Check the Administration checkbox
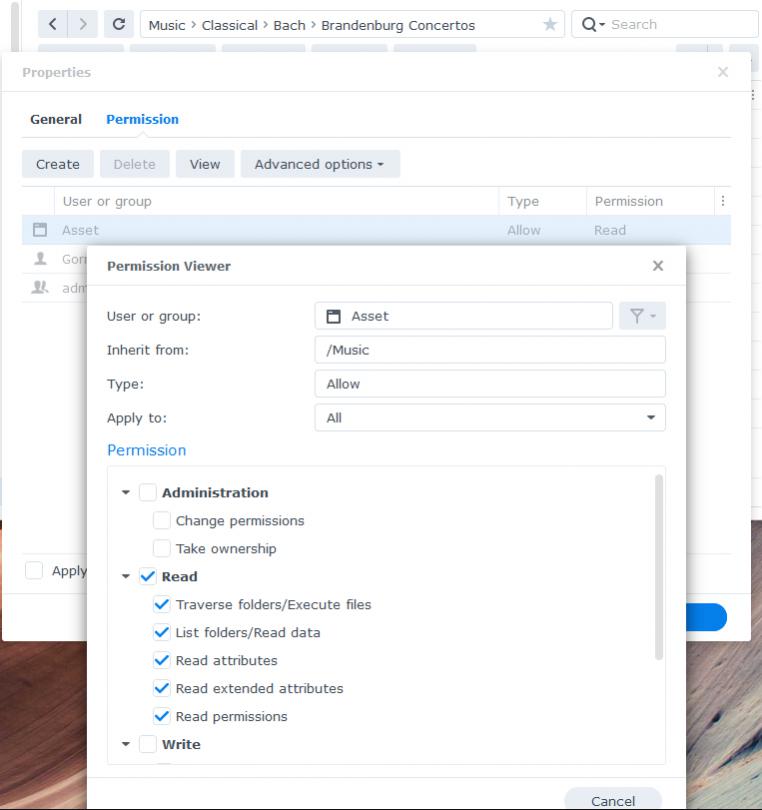The width and height of the screenshot is (762, 810). pos(148,493)
